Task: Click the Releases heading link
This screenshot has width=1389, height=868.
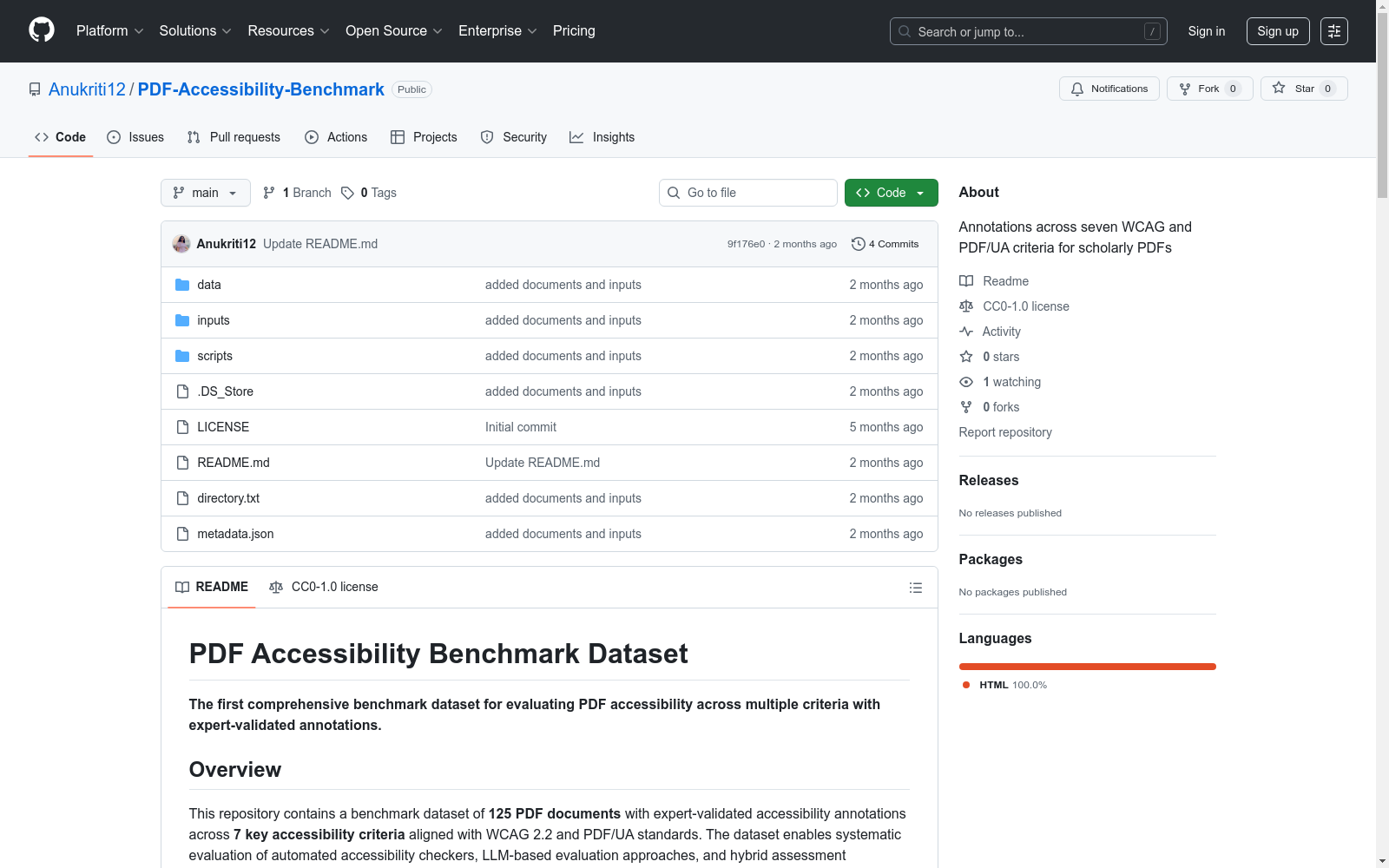Action: tap(989, 480)
